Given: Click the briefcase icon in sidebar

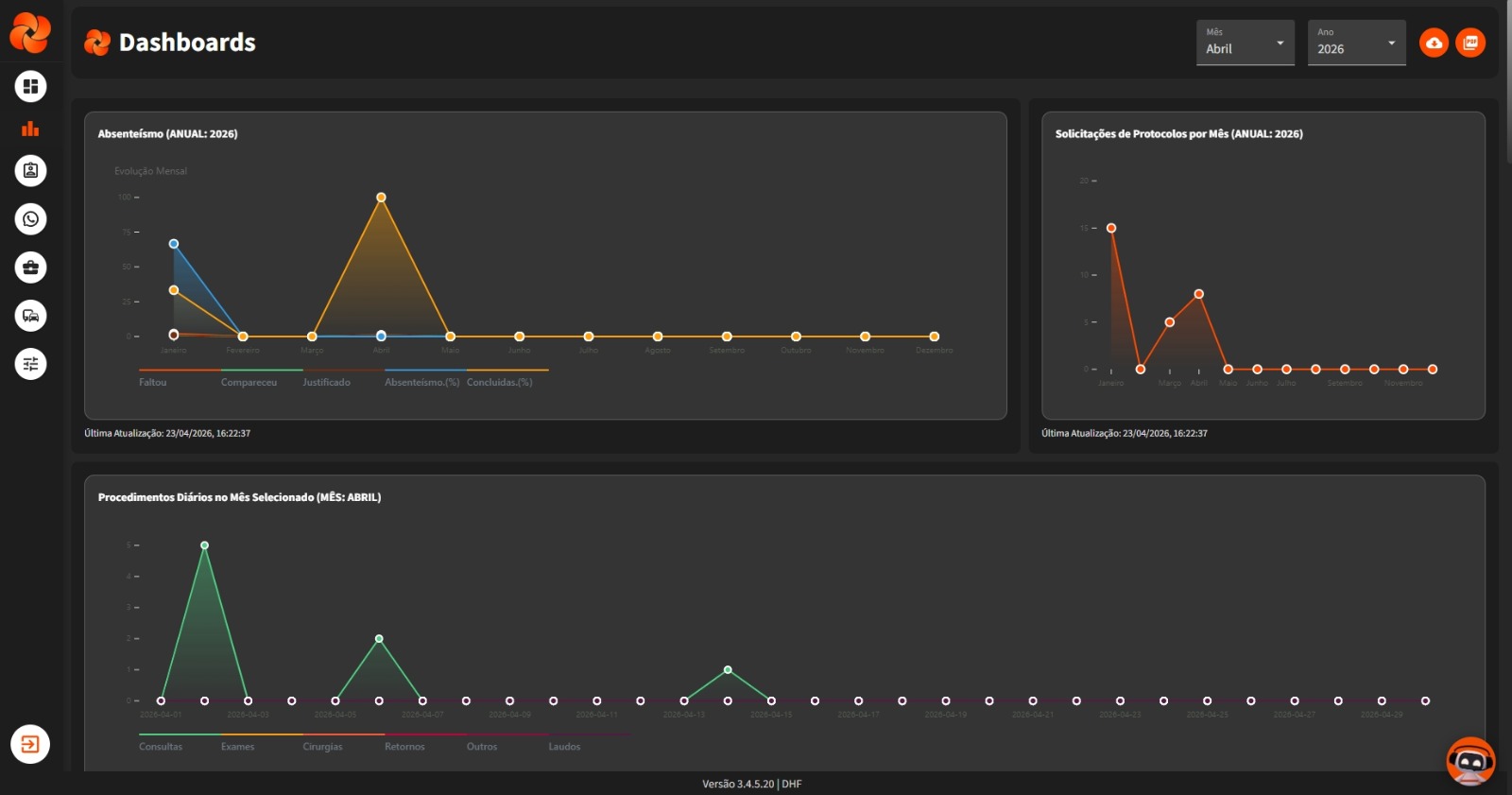Looking at the screenshot, I should (30, 268).
